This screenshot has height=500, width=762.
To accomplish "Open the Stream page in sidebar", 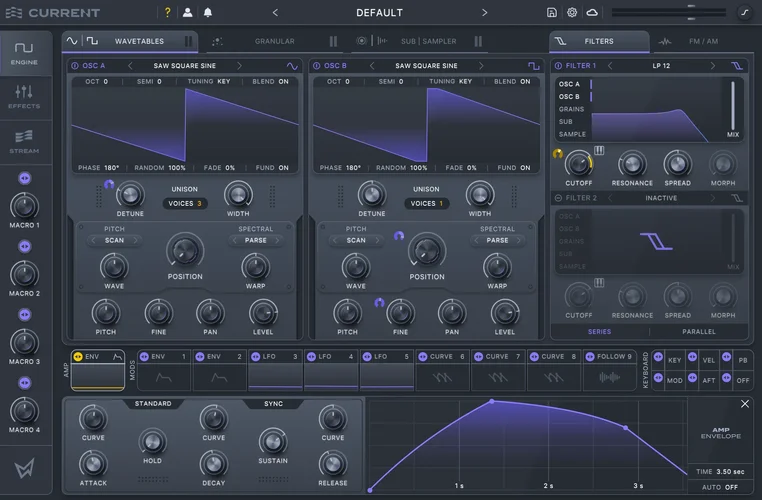I will point(24,141).
